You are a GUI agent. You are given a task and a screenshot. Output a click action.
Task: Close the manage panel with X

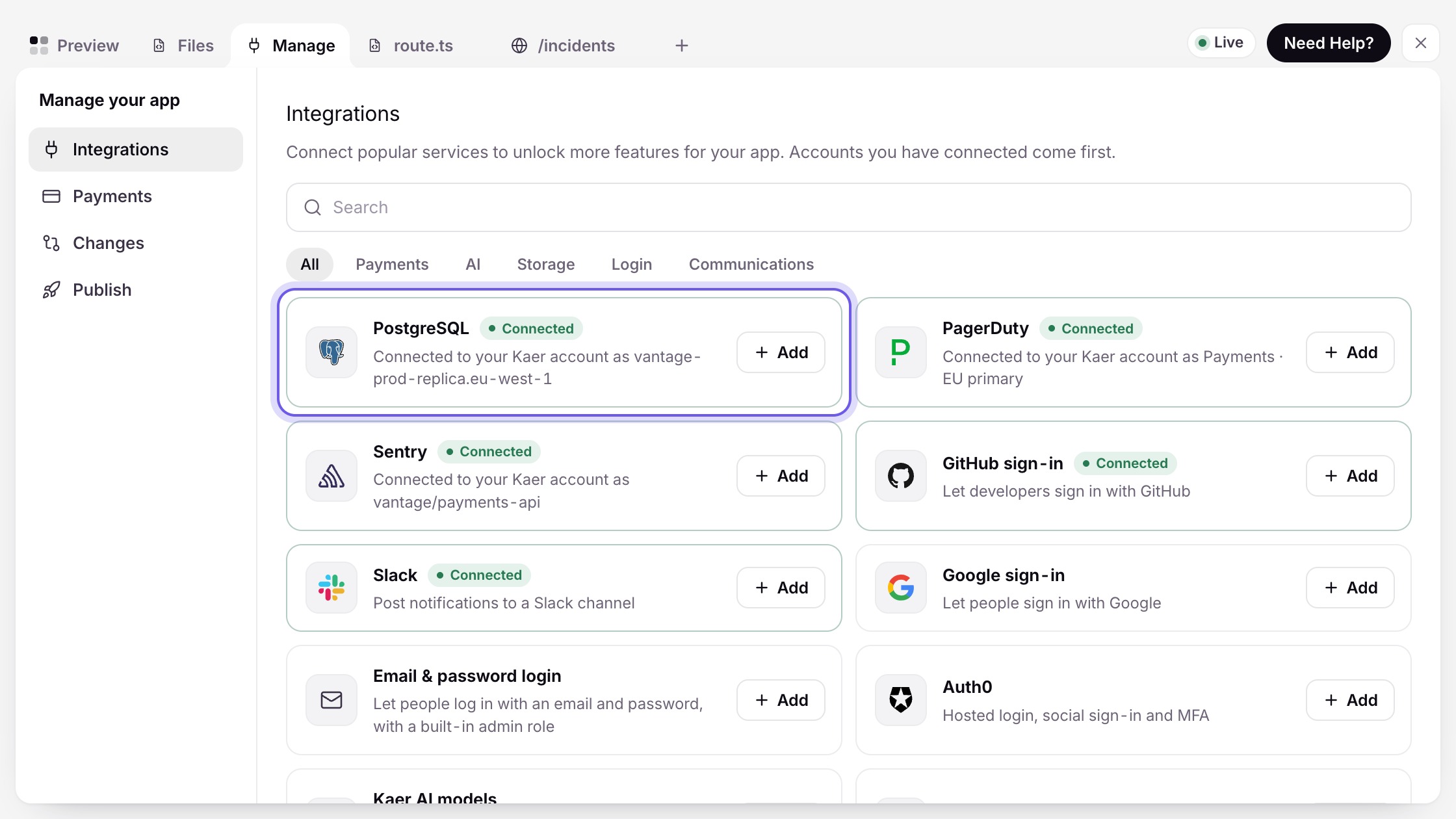(1421, 43)
